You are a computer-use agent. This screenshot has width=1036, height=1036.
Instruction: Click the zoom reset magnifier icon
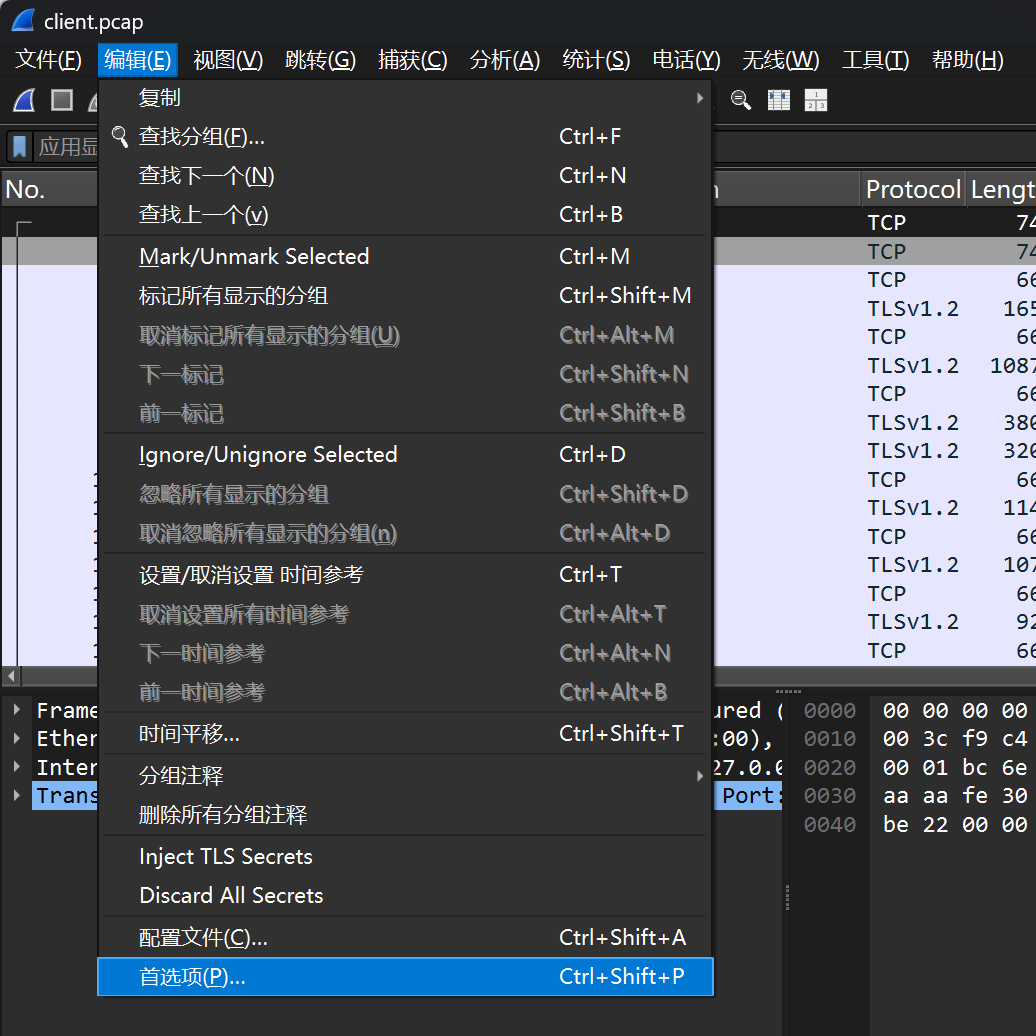[741, 100]
